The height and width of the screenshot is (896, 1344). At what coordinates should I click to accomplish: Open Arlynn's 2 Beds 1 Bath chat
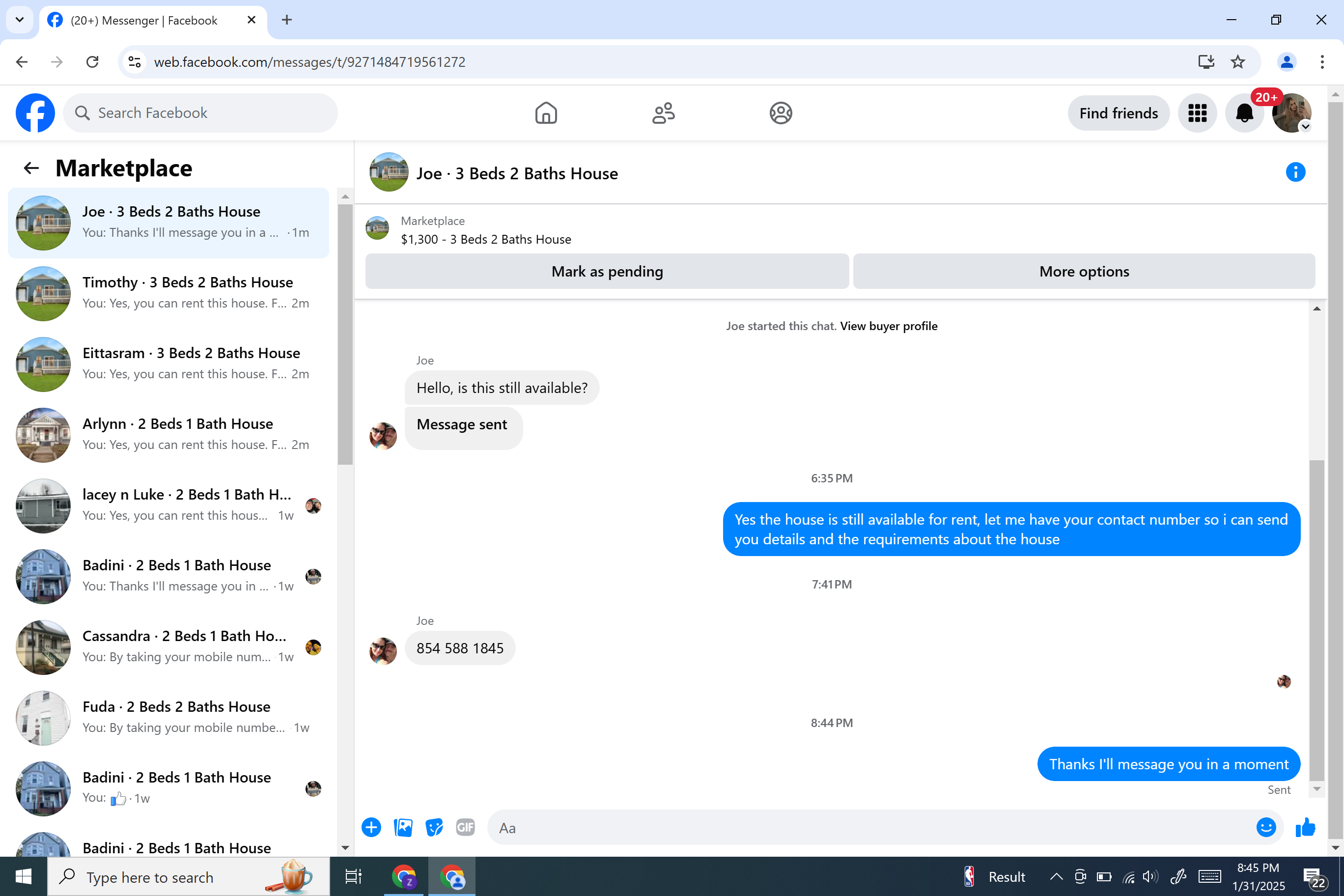coord(168,435)
